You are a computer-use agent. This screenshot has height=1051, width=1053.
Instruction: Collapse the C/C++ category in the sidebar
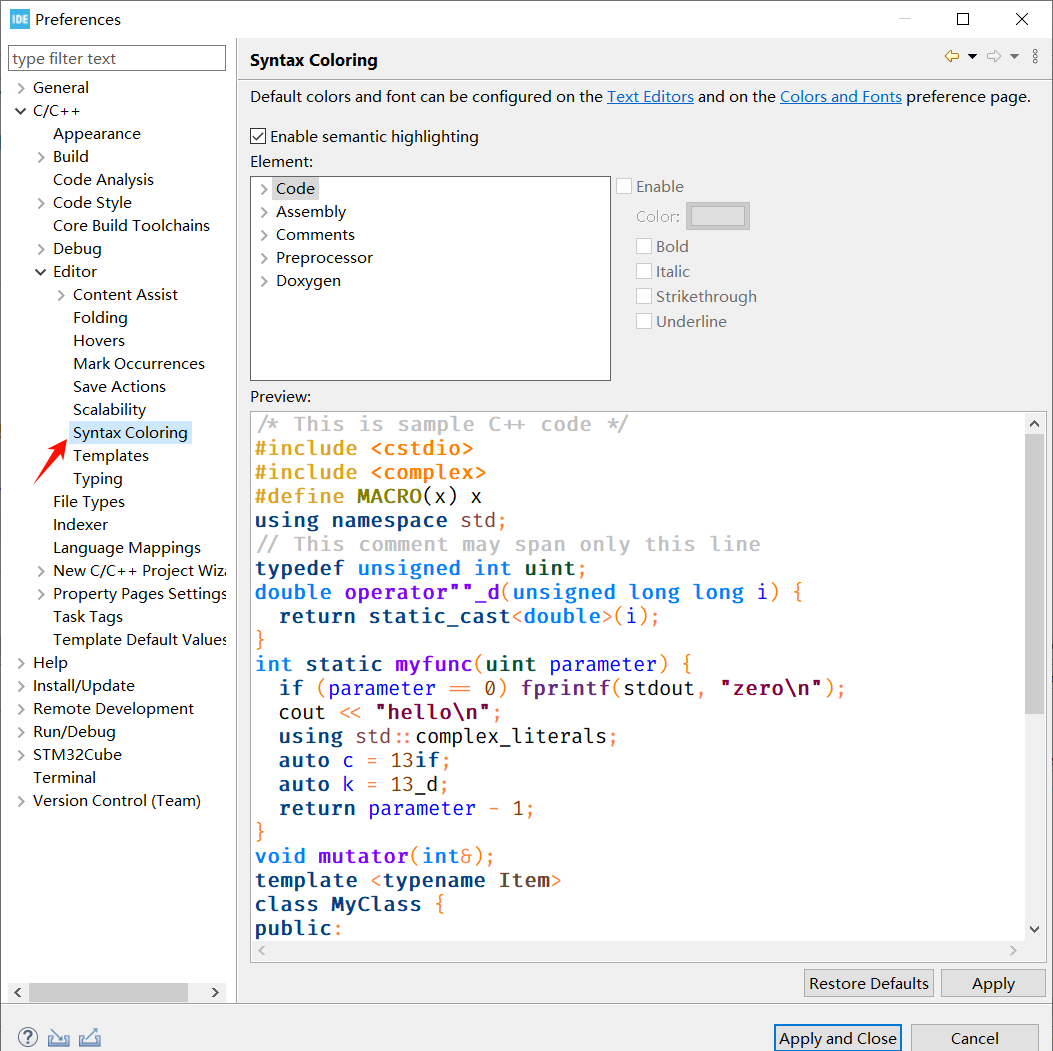(x=22, y=110)
